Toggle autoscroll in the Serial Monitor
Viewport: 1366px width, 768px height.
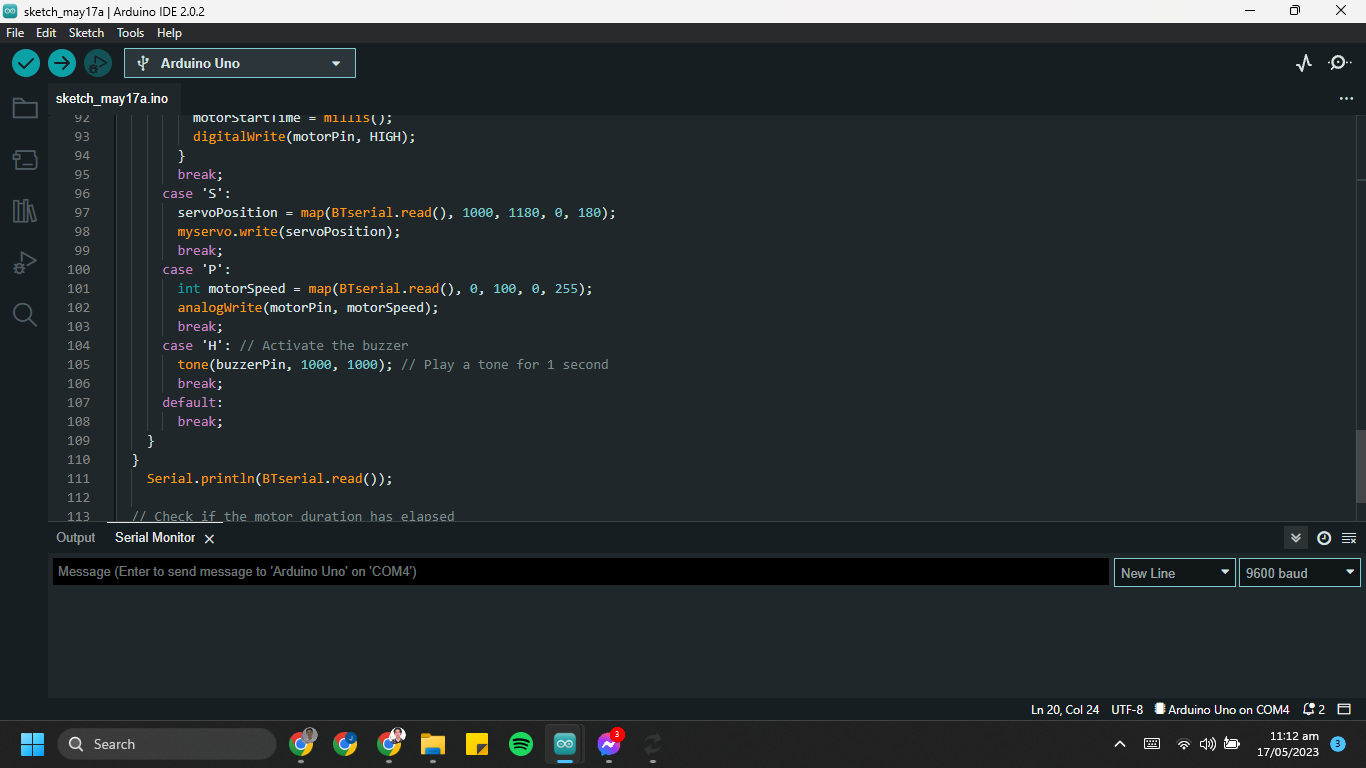tap(1296, 538)
